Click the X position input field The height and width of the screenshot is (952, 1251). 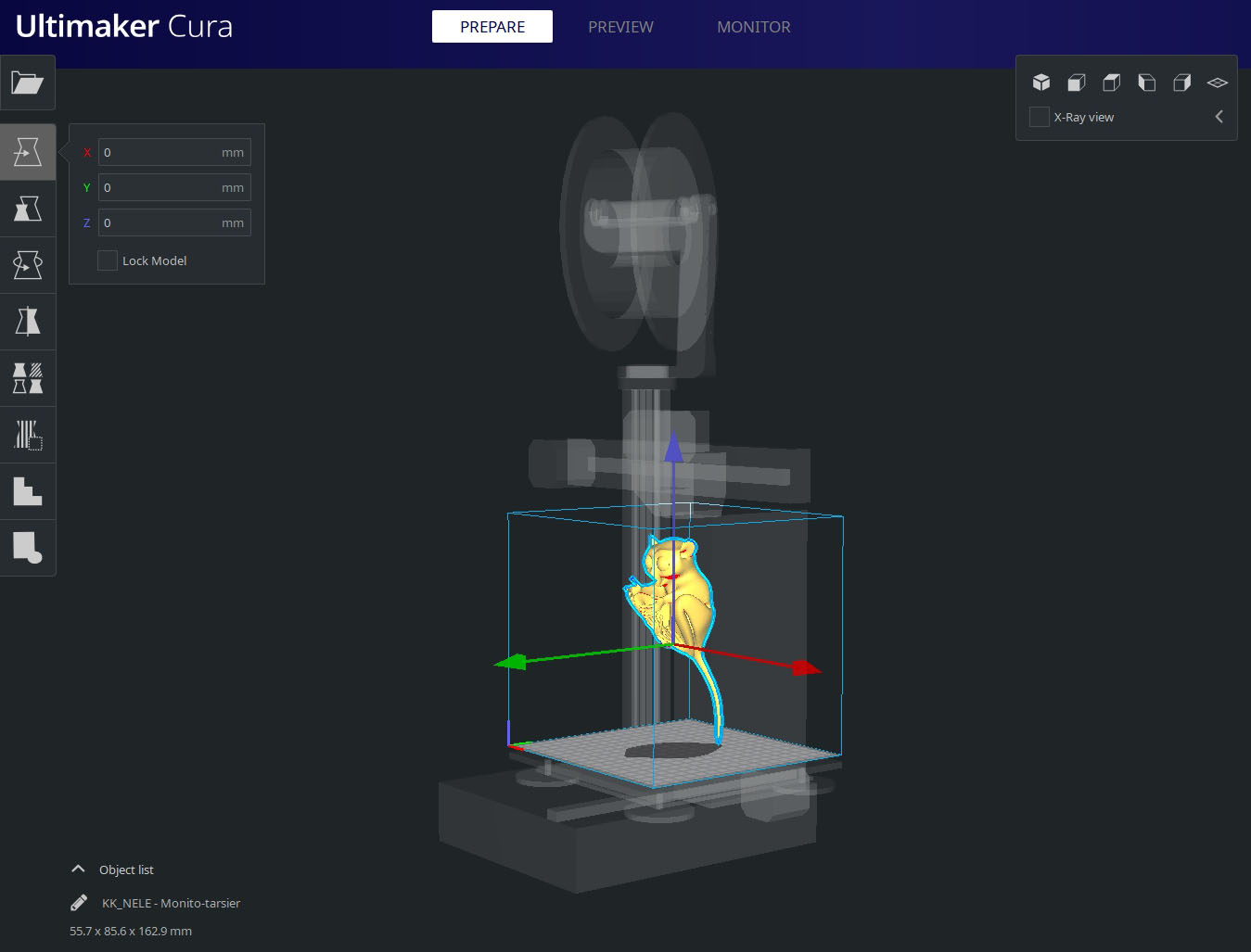[x=174, y=152]
